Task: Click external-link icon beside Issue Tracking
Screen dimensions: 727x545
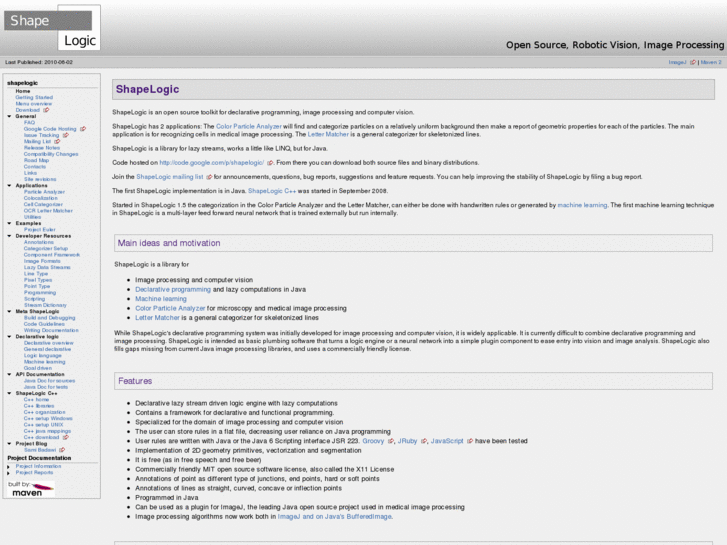Action: [x=66, y=135]
